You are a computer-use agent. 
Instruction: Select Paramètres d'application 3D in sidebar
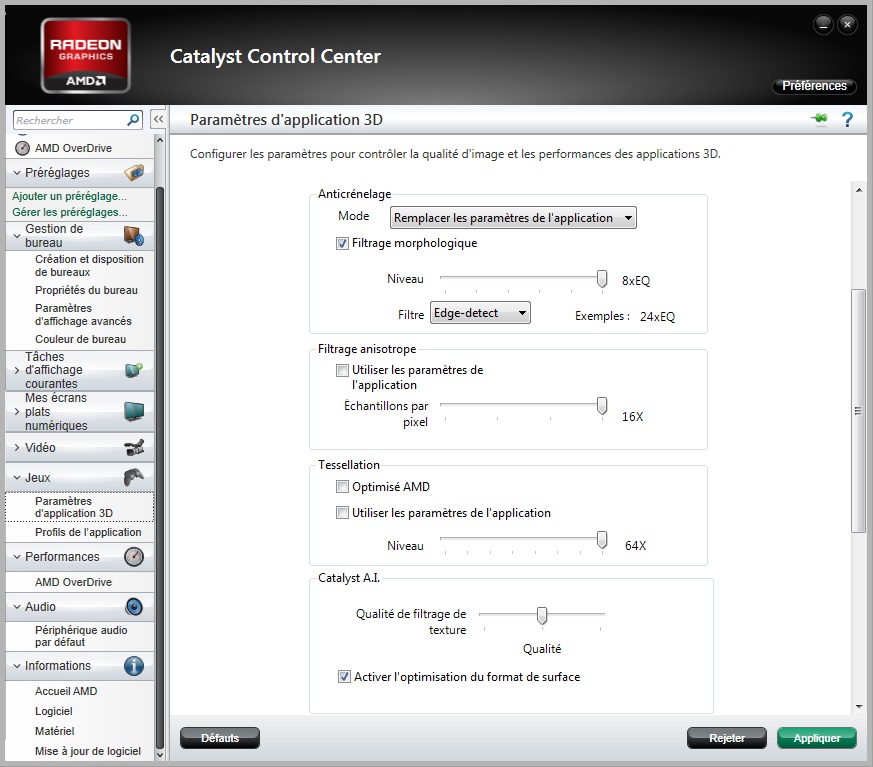tap(80, 507)
